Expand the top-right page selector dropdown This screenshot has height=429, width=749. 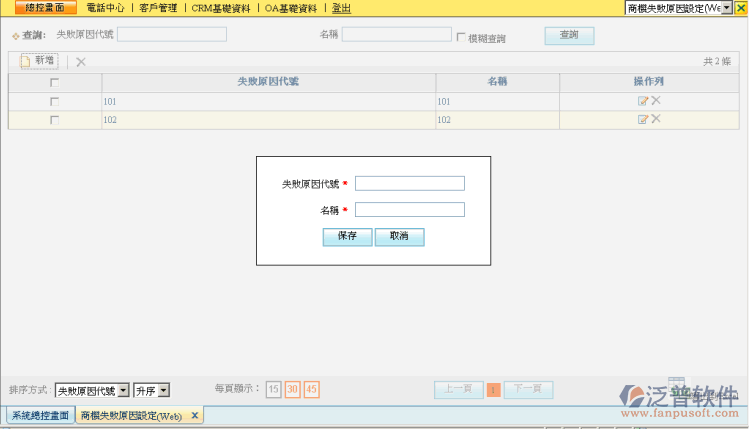pos(726,7)
